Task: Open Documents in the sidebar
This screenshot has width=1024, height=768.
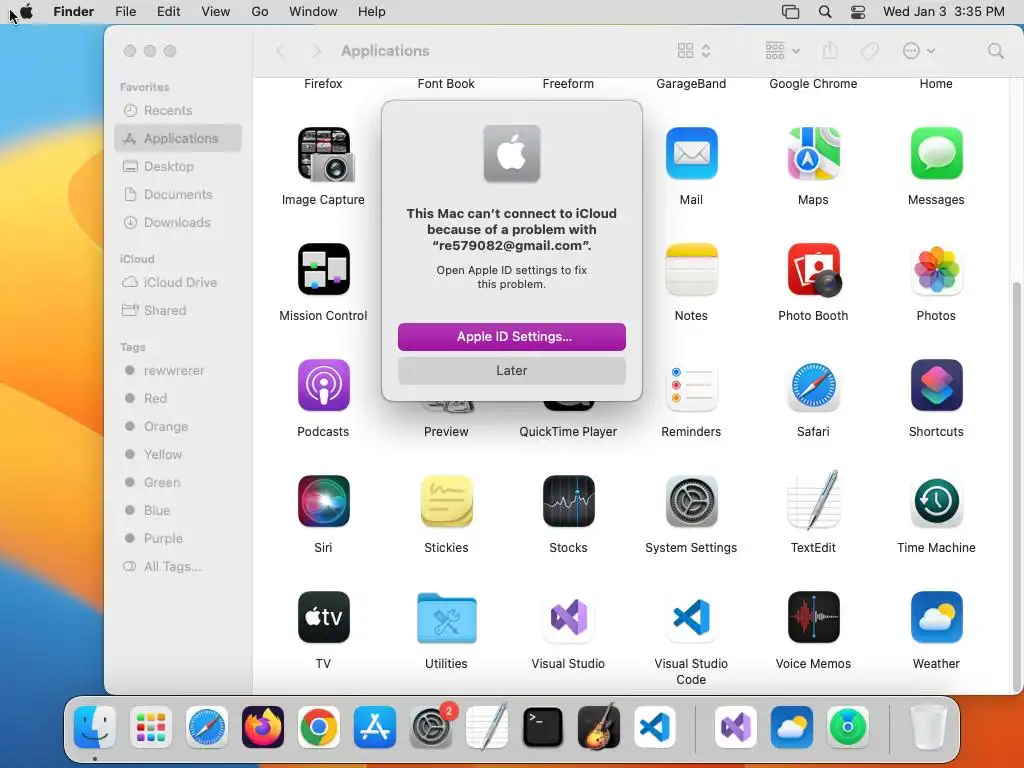Action: (178, 195)
